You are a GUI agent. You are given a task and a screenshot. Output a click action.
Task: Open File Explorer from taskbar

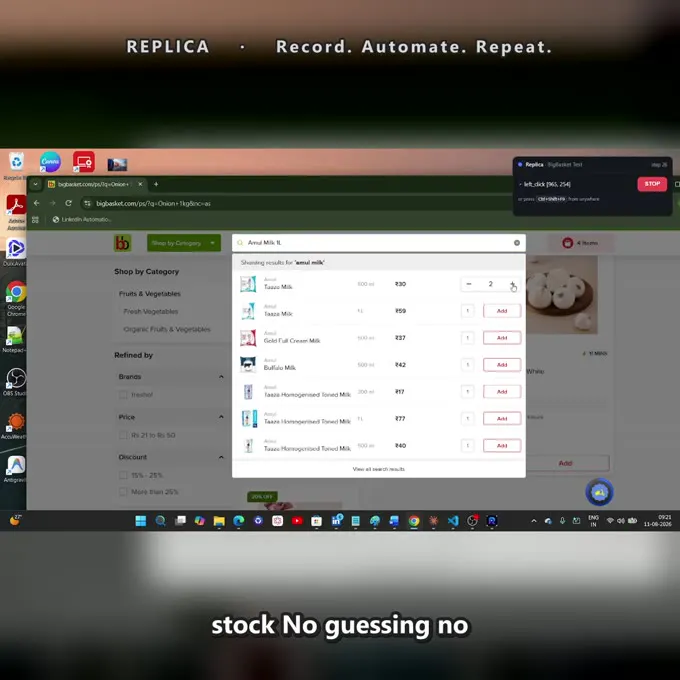(219, 521)
